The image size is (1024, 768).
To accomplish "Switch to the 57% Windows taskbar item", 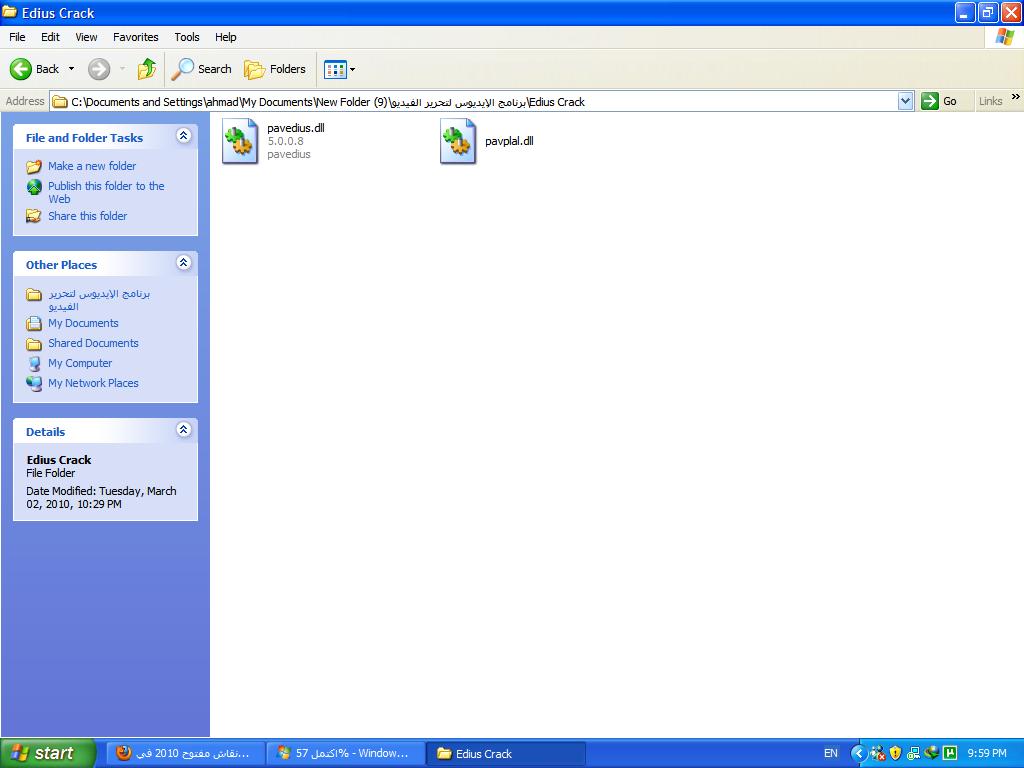I will click(x=345, y=754).
